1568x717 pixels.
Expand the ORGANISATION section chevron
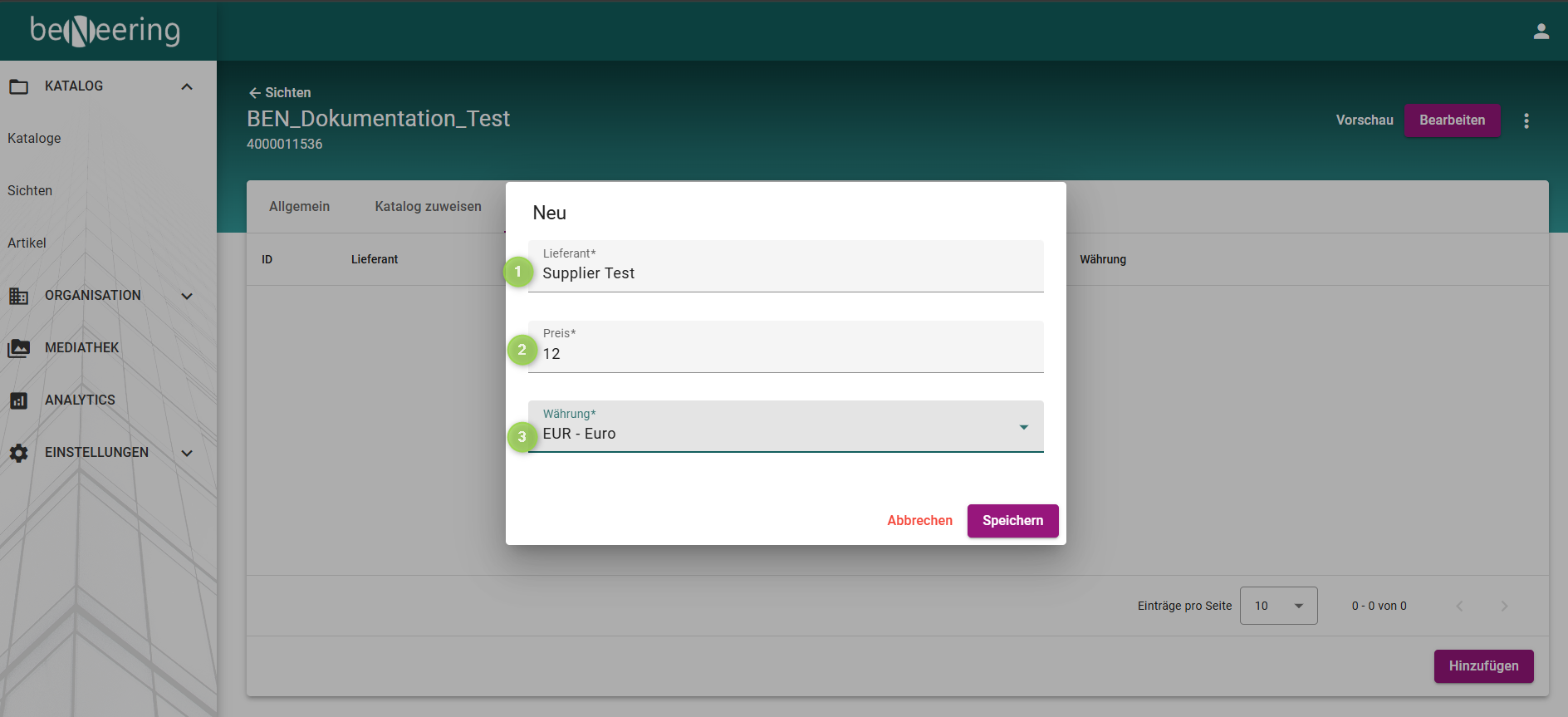coord(187,296)
